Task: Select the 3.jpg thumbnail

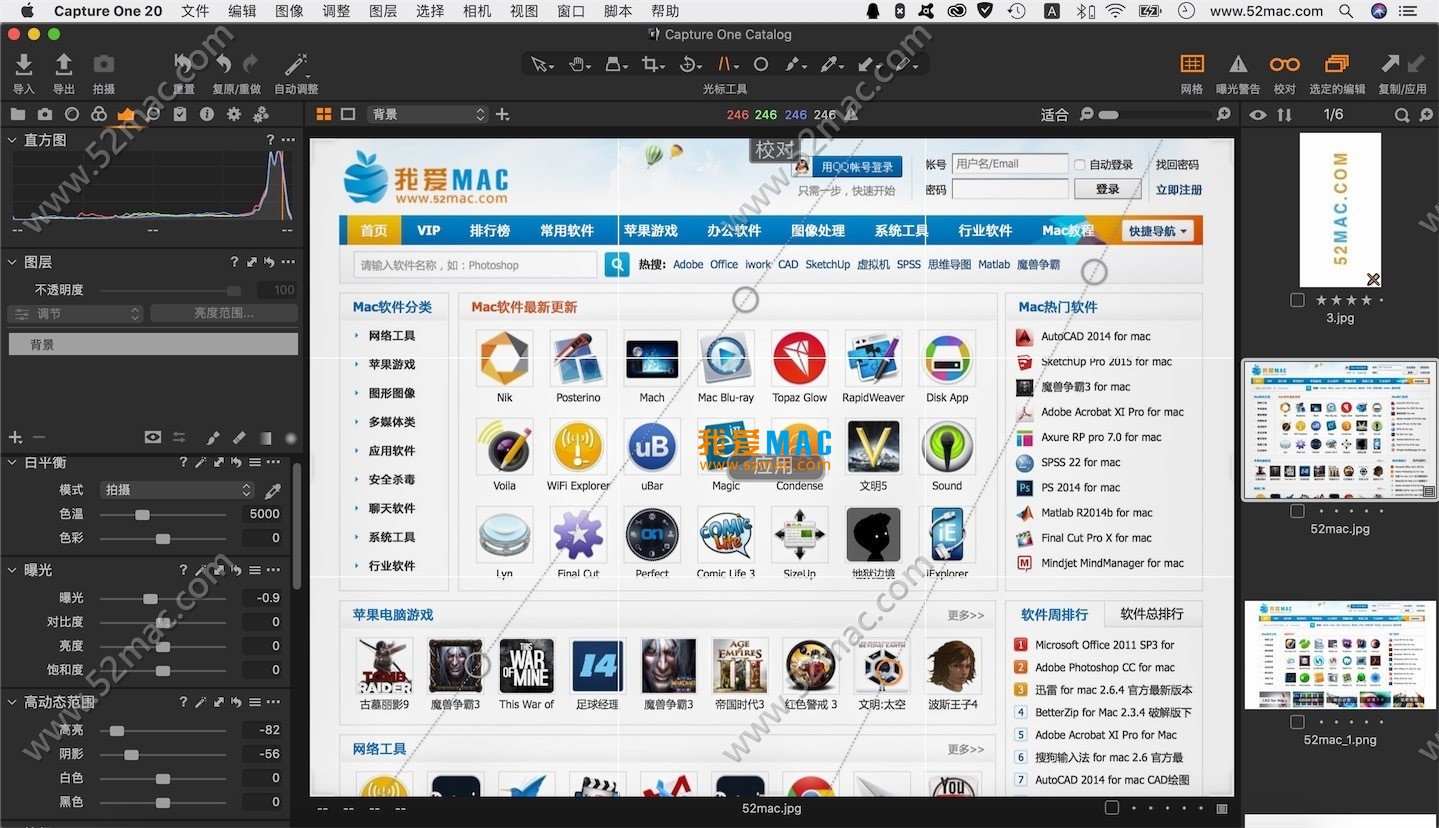Action: click(x=1340, y=210)
